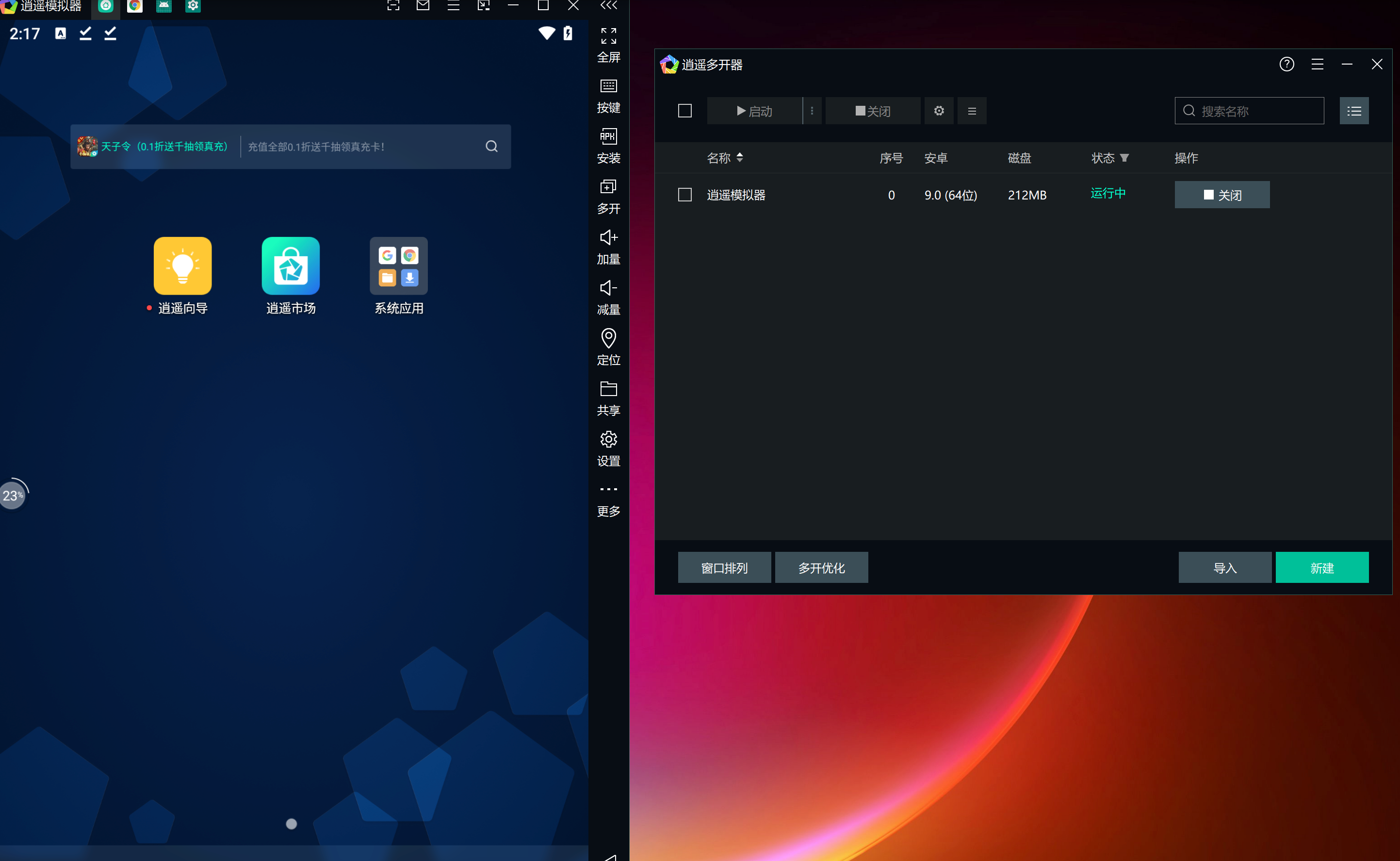Click the 序号 column header
Image resolution: width=1400 pixels, height=861 pixels.
click(891, 158)
